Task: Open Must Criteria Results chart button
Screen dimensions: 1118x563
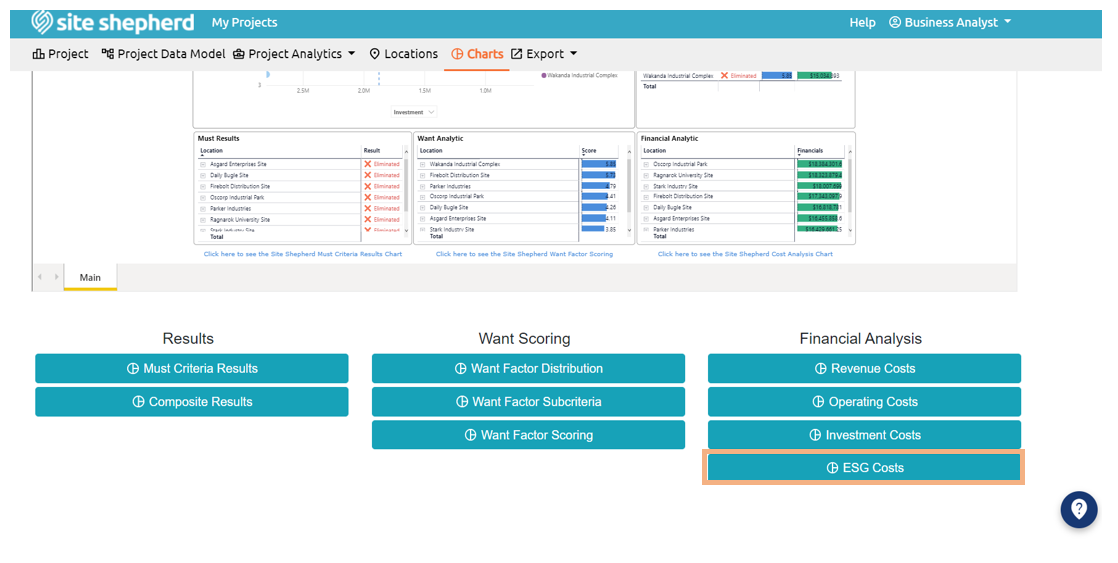Action: click(x=192, y=368)
